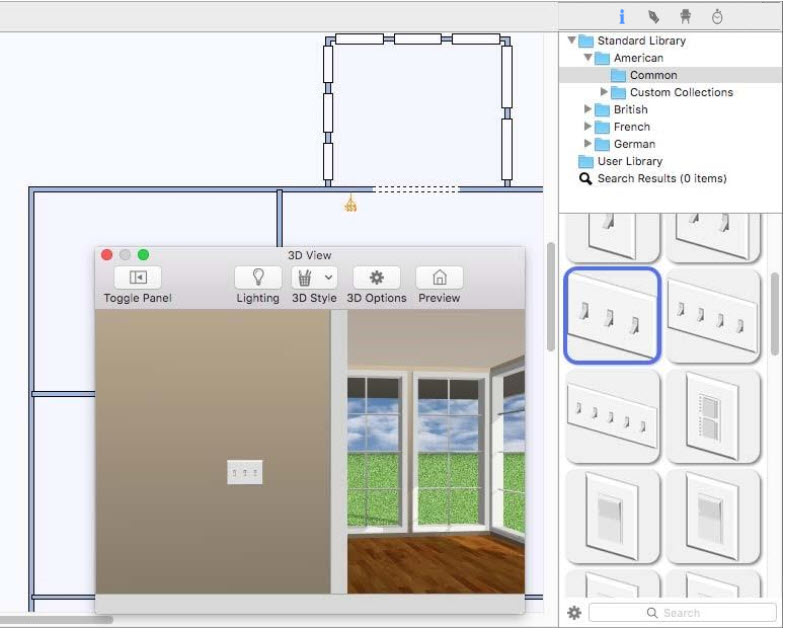Select the chandelier light in the floor plan
Viewport: 787px width, 634px height.
[x=351, y=203]
